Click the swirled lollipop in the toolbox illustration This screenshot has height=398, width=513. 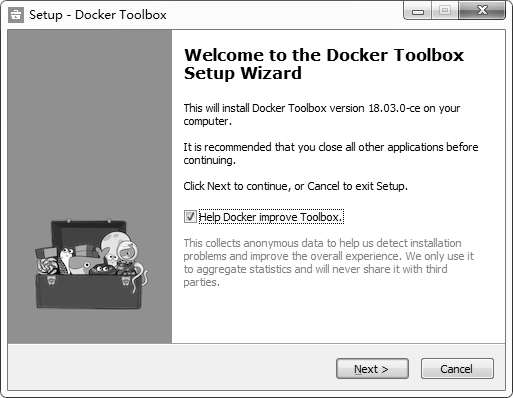point(46,266)
